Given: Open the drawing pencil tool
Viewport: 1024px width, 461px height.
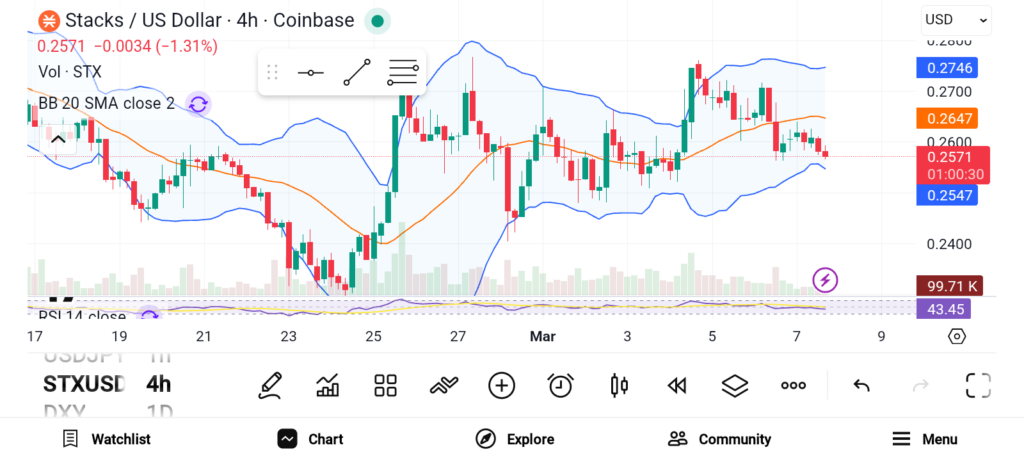Looking at the screenshot, I should [268, 385].
